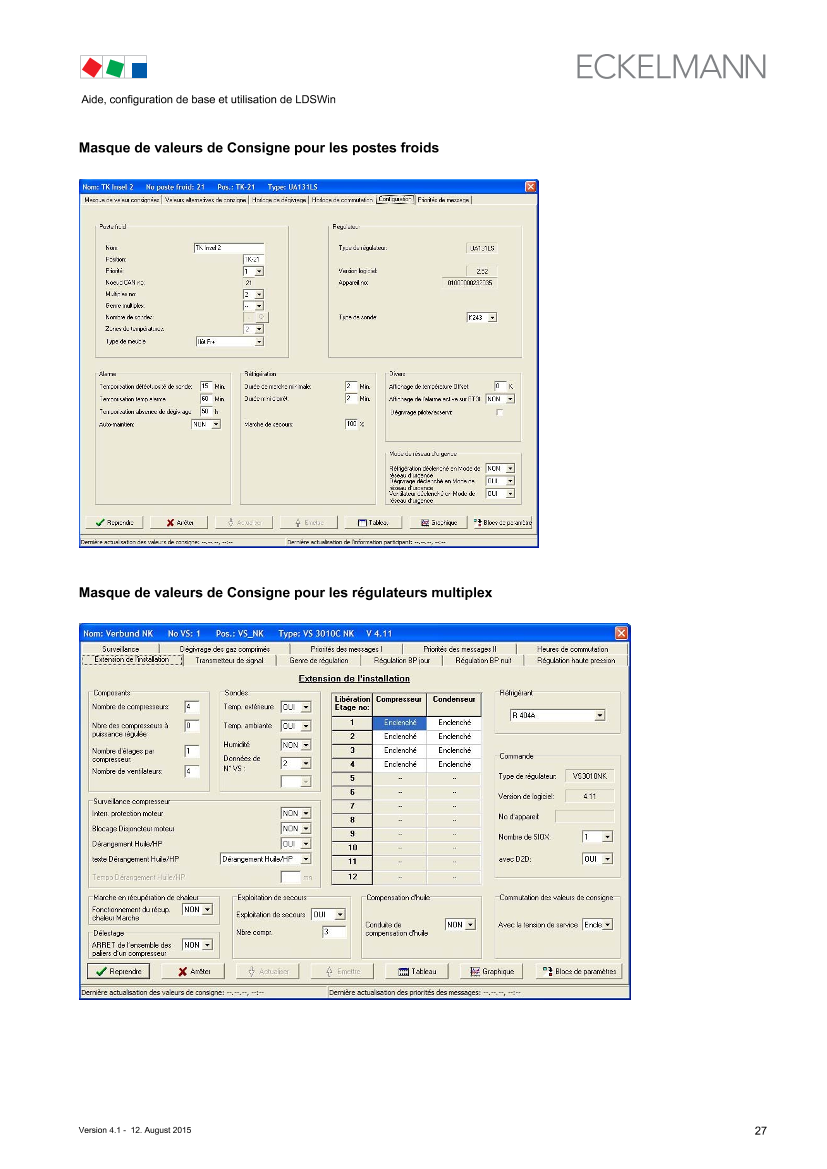The image size is (827, 1169).
Task: Open the Régulation haute pression tab
Action: (575, 660)
